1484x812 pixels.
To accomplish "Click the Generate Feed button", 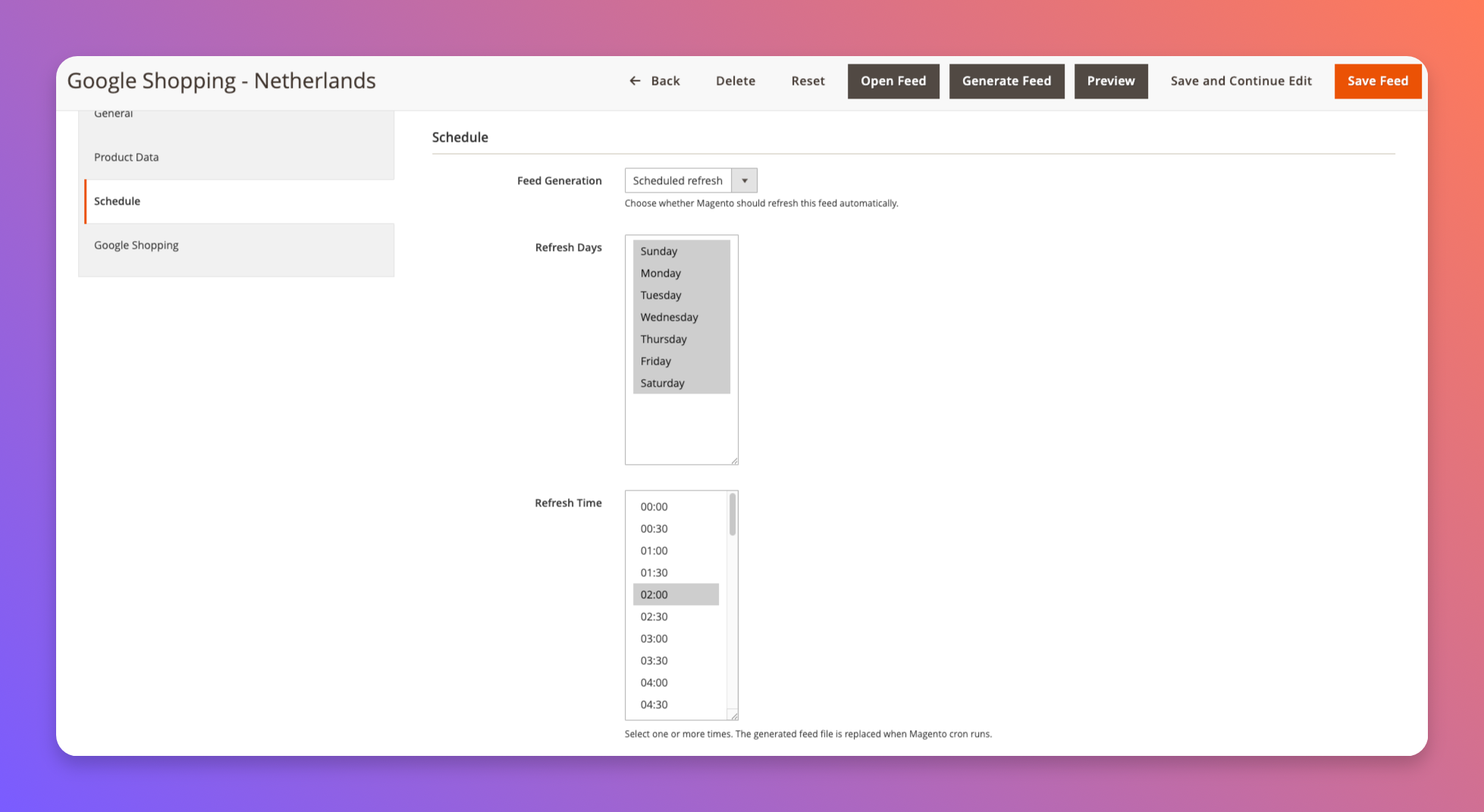I will (1006, 81).
